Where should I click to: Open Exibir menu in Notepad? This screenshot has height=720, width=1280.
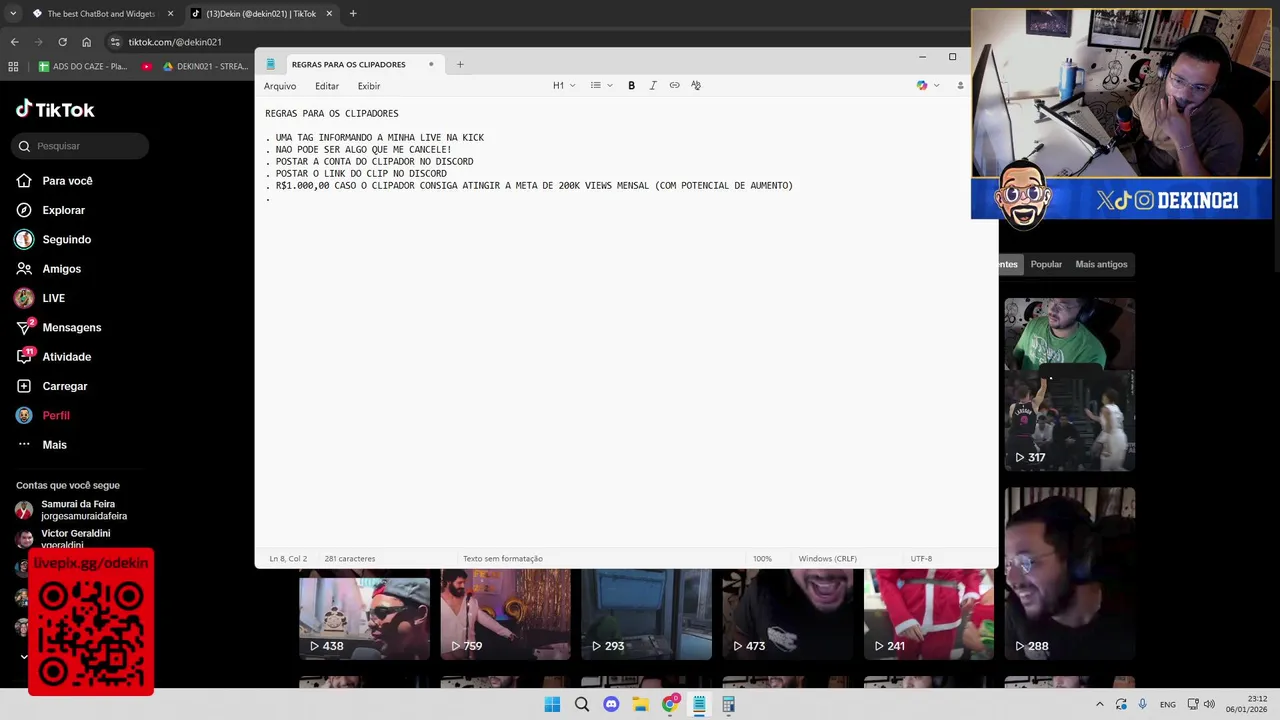click(369, 86)
